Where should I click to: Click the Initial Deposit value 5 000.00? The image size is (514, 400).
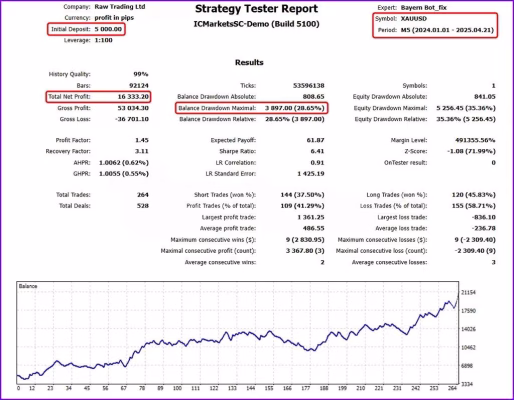(x=108, y=29)
